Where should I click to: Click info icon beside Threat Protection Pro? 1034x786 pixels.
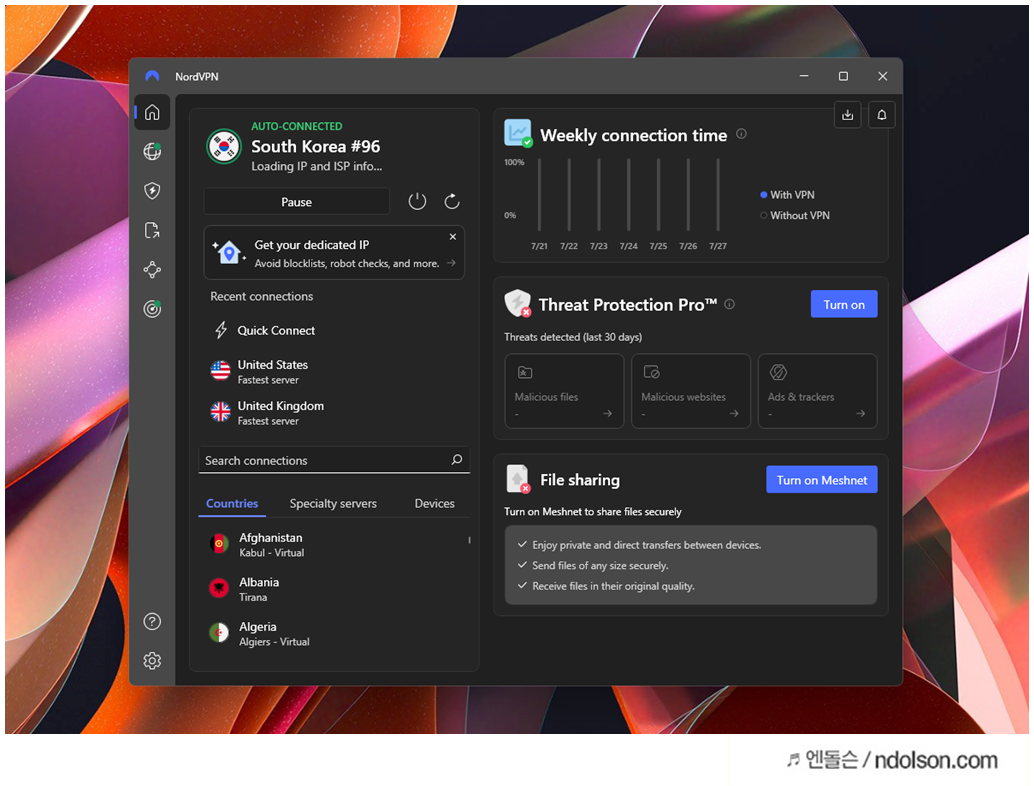pos(729,304)
